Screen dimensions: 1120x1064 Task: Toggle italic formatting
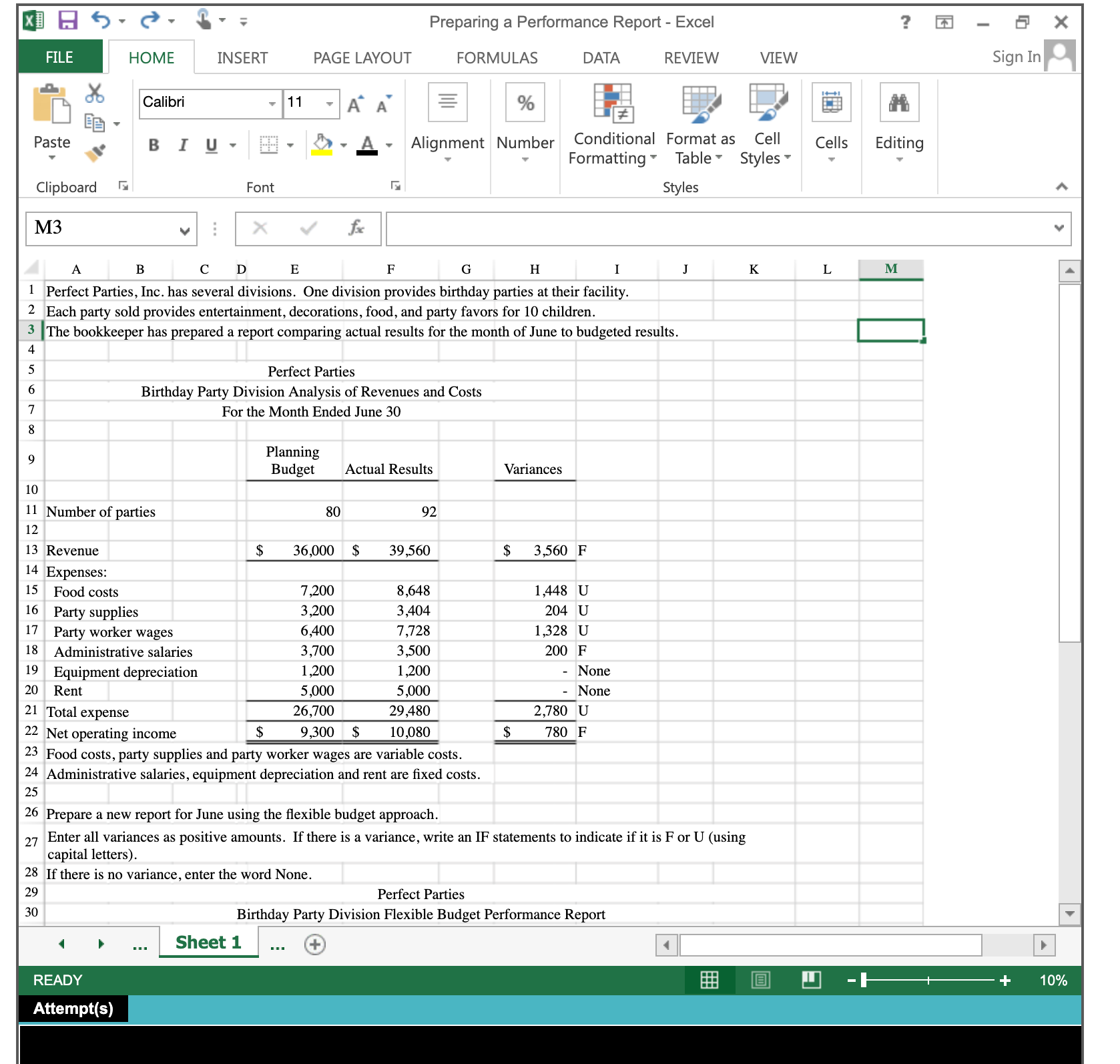coord(182,146)
